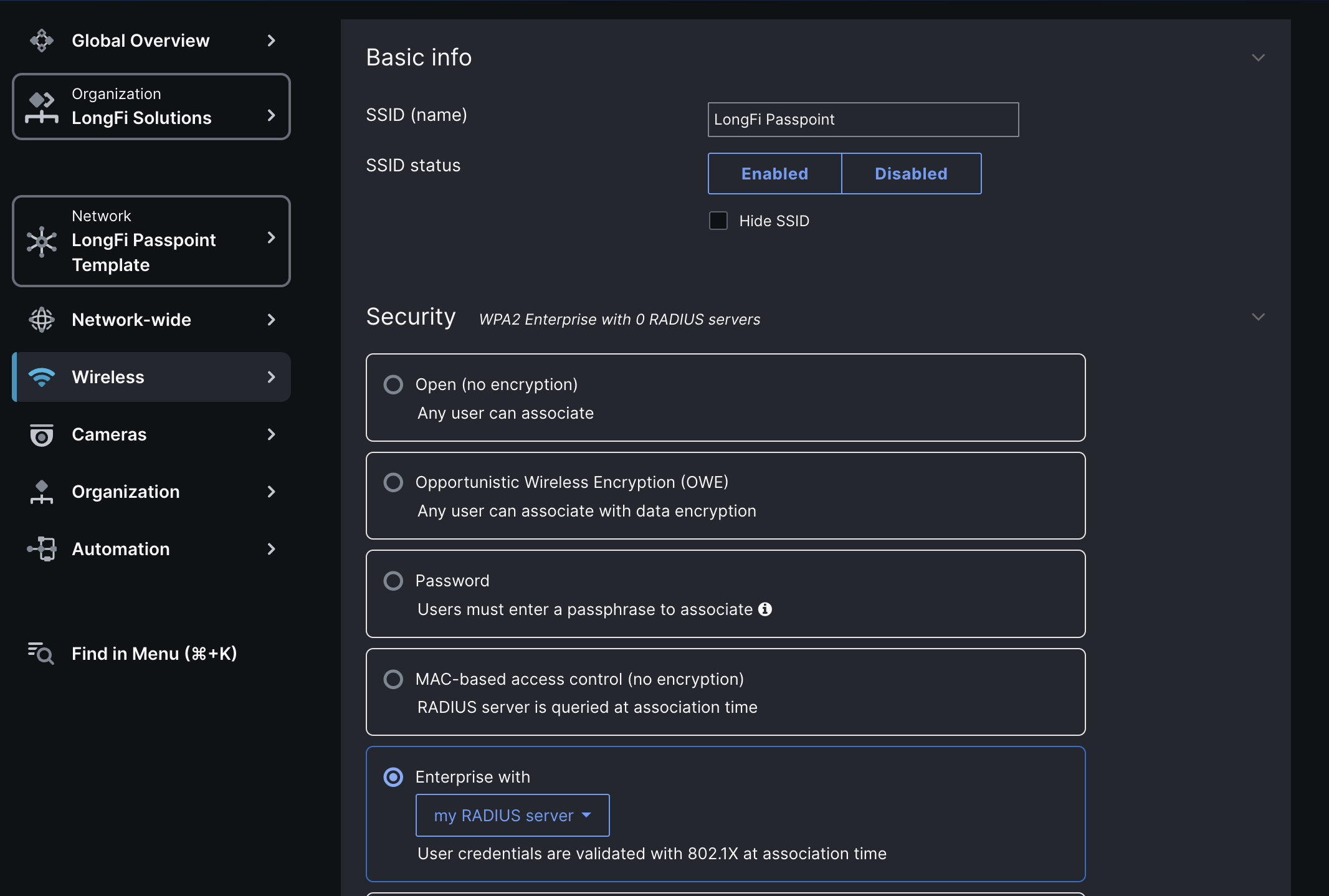Open the Cameras menu
The height and width of the screenshot is (896, 1329).
pyautogui.click(x=151, y=434)
